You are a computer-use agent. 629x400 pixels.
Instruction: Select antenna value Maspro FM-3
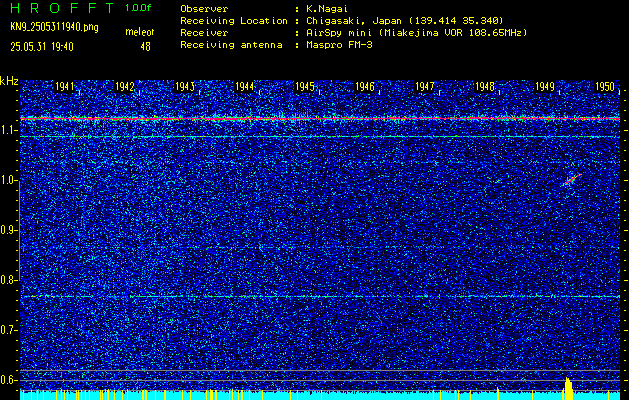click(339, 45)
